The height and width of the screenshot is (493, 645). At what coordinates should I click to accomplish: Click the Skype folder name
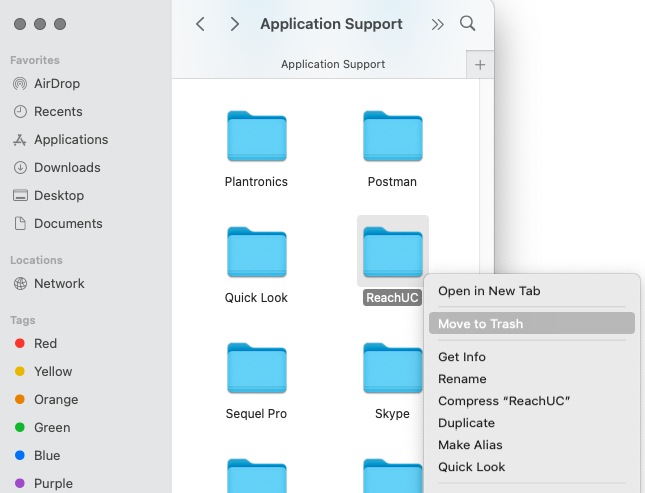(392, 414)
